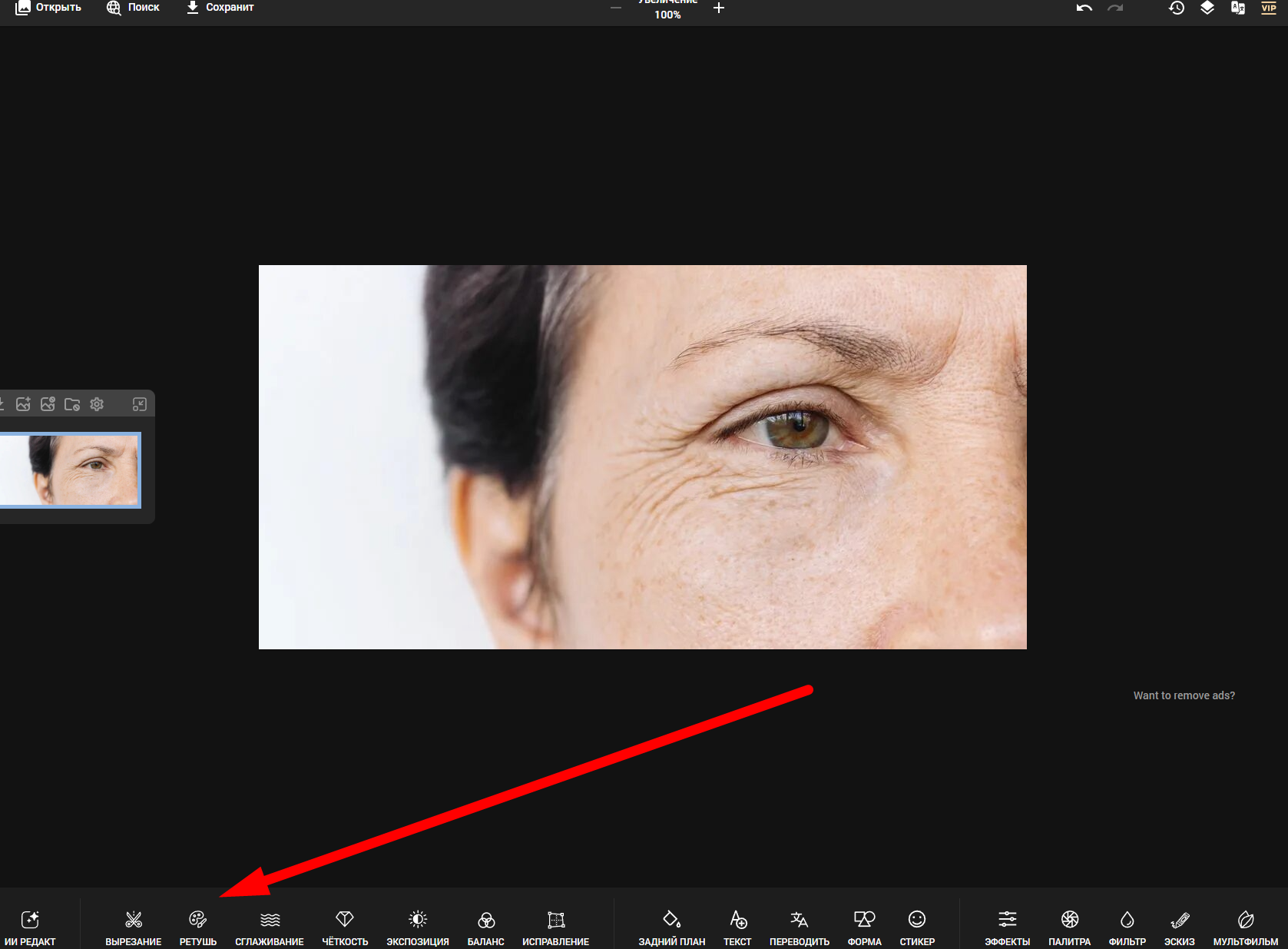Click the folder icon with a crossed circle
The height and width of the screenshot is (949, 1288).
72,404
